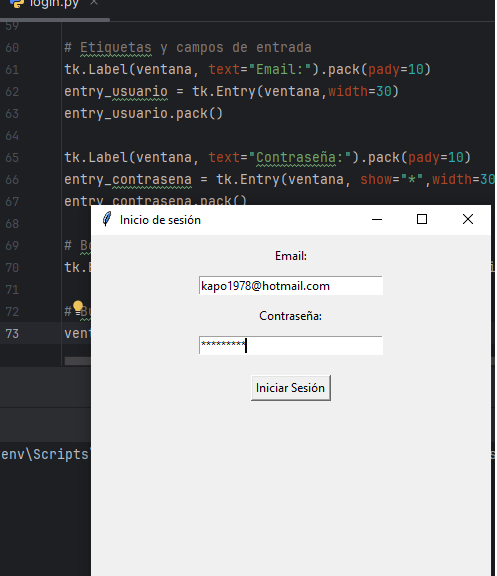The image size is (497, 576).
Task: Click the Tk feather icon in the title bar
Action: click(107, 219)
